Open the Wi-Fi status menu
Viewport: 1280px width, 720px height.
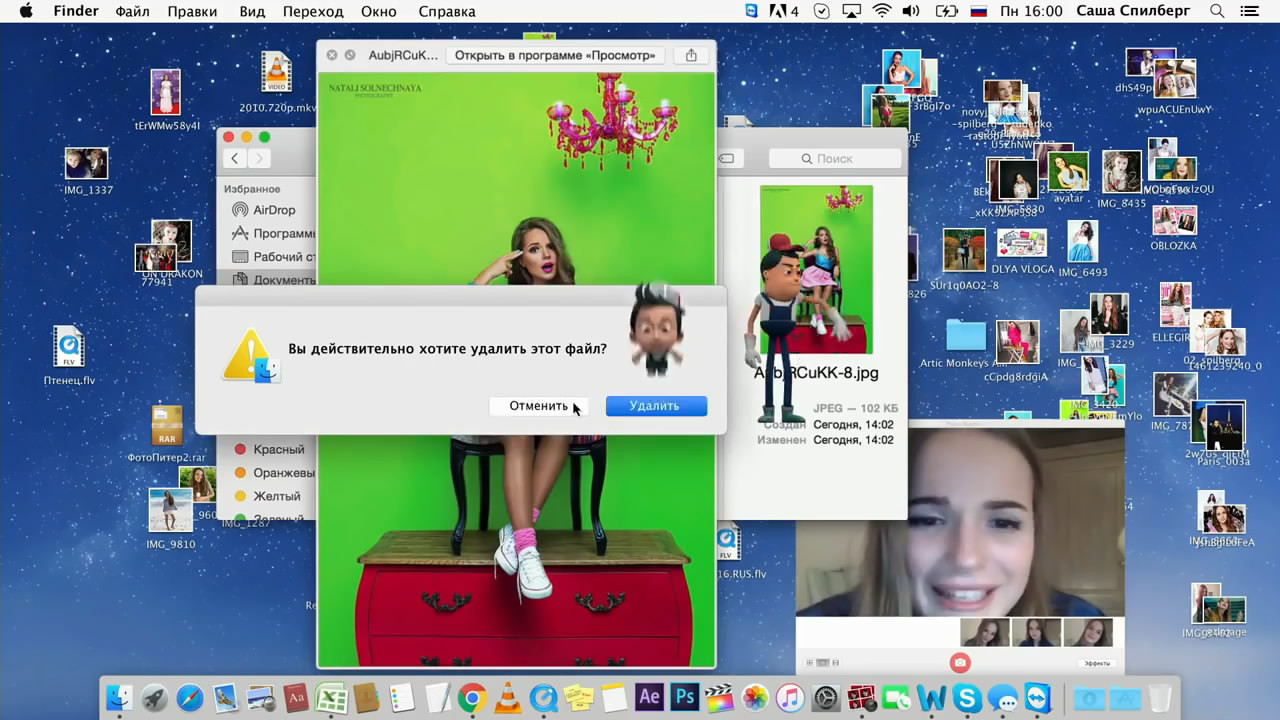pos(881,11)
